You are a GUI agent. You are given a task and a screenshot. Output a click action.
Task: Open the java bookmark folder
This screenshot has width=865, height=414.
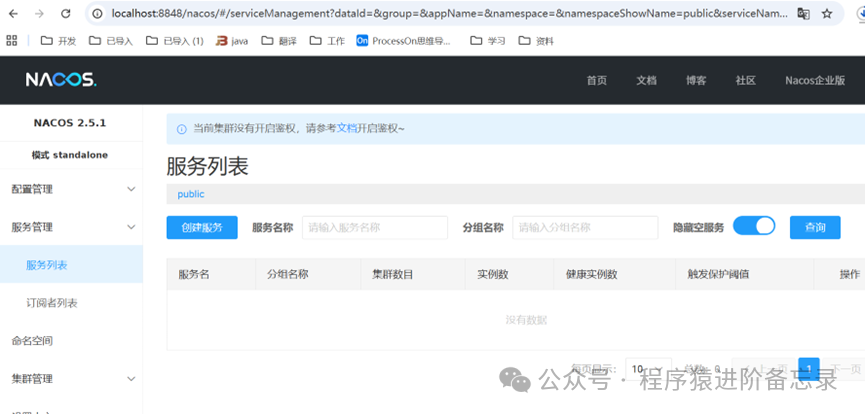232,41
